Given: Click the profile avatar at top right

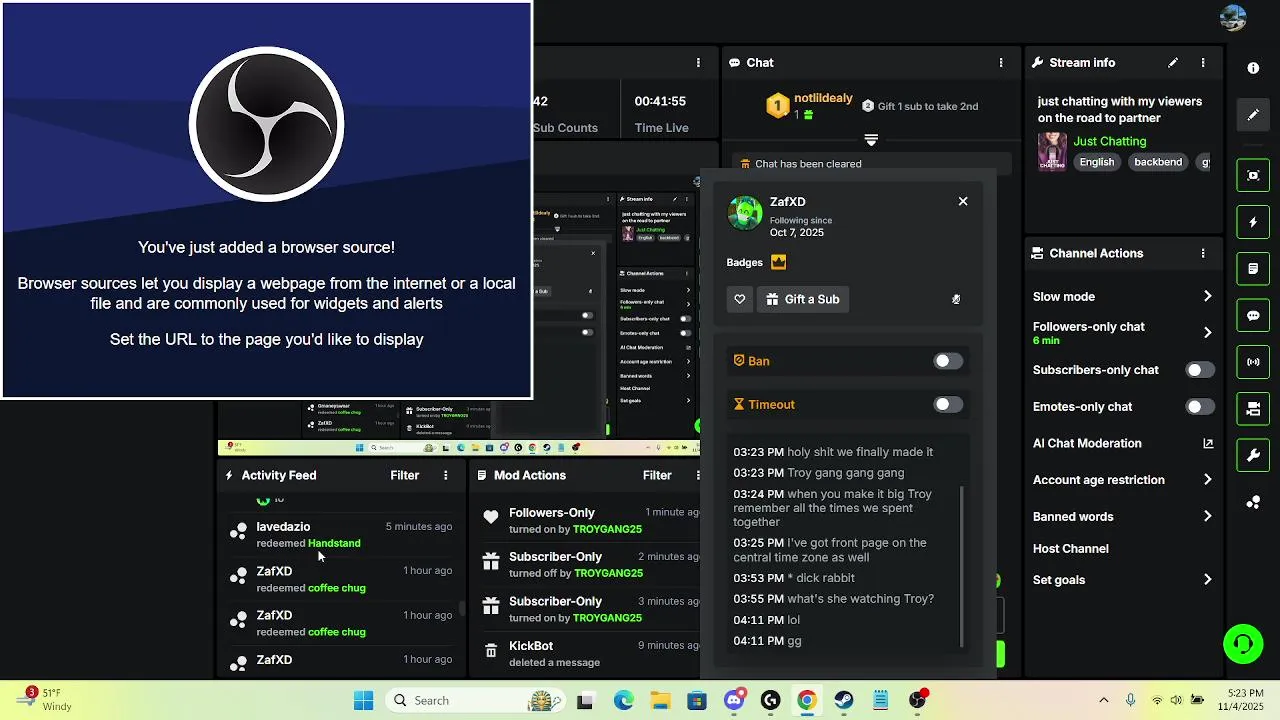Looking at the screenshot, I should [x=1233, y=17].
